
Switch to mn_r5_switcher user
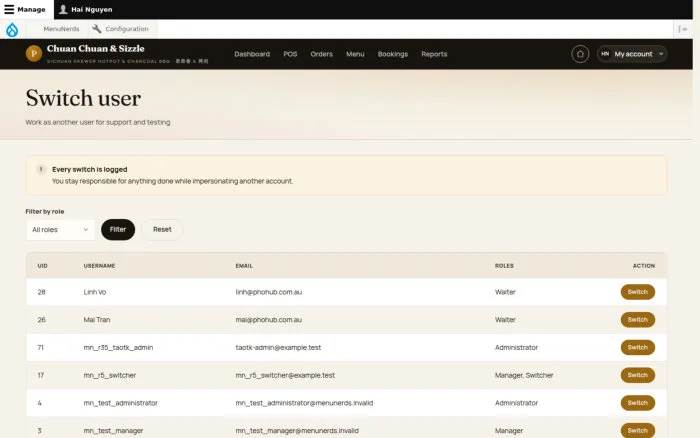[638, 375]
